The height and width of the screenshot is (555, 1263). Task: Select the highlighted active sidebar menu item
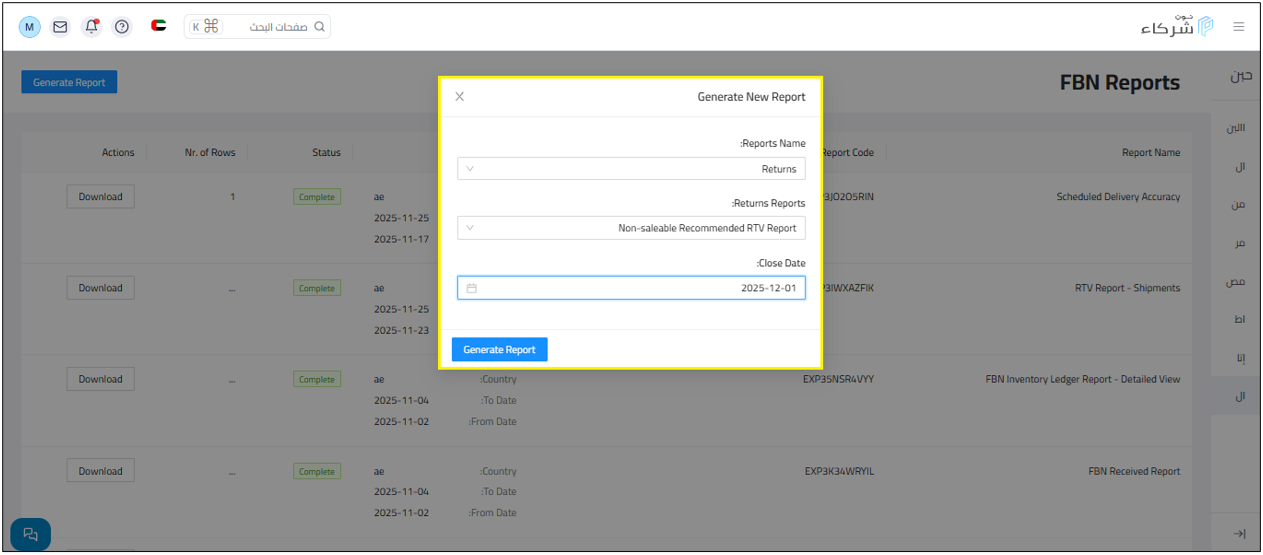coord(1239,396)
